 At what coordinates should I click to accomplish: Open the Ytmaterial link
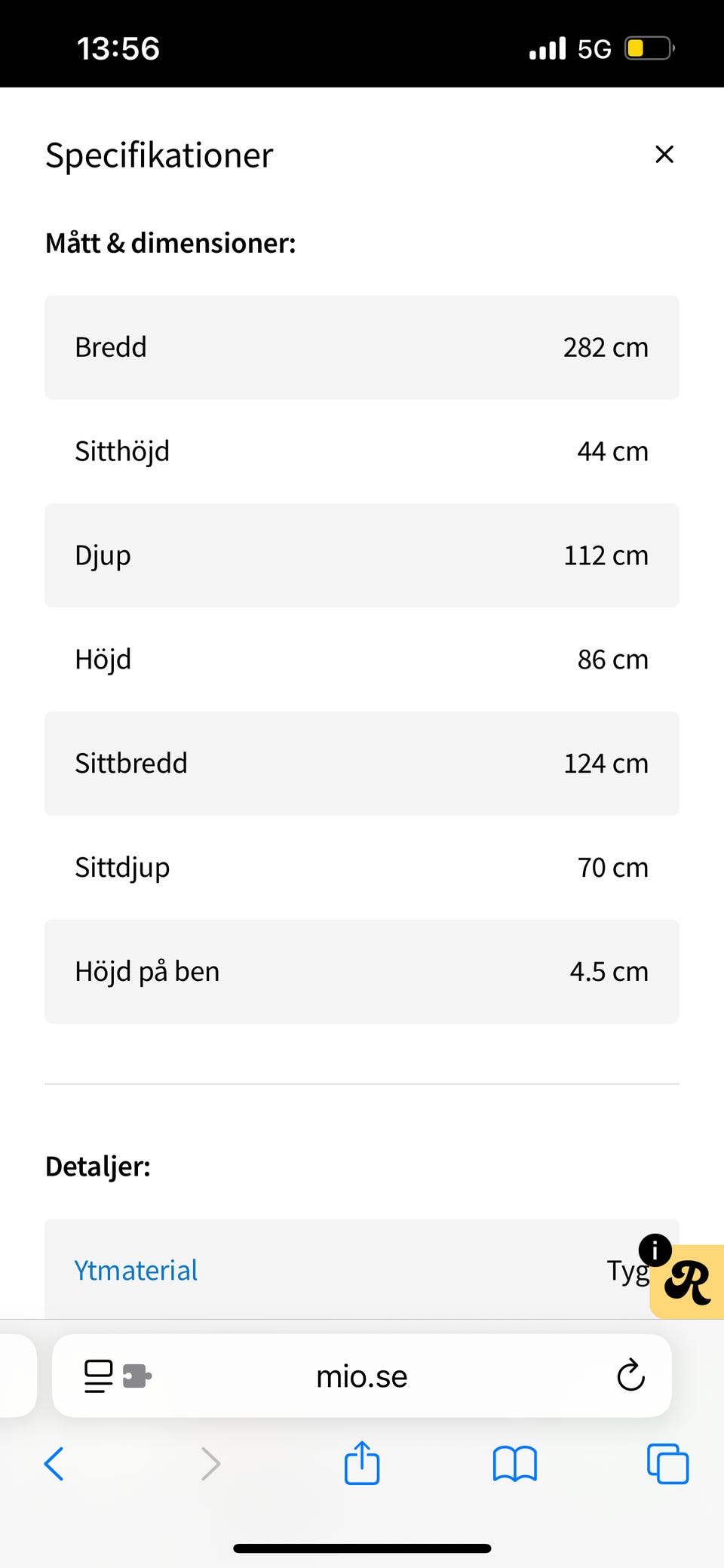[136, 1270]
